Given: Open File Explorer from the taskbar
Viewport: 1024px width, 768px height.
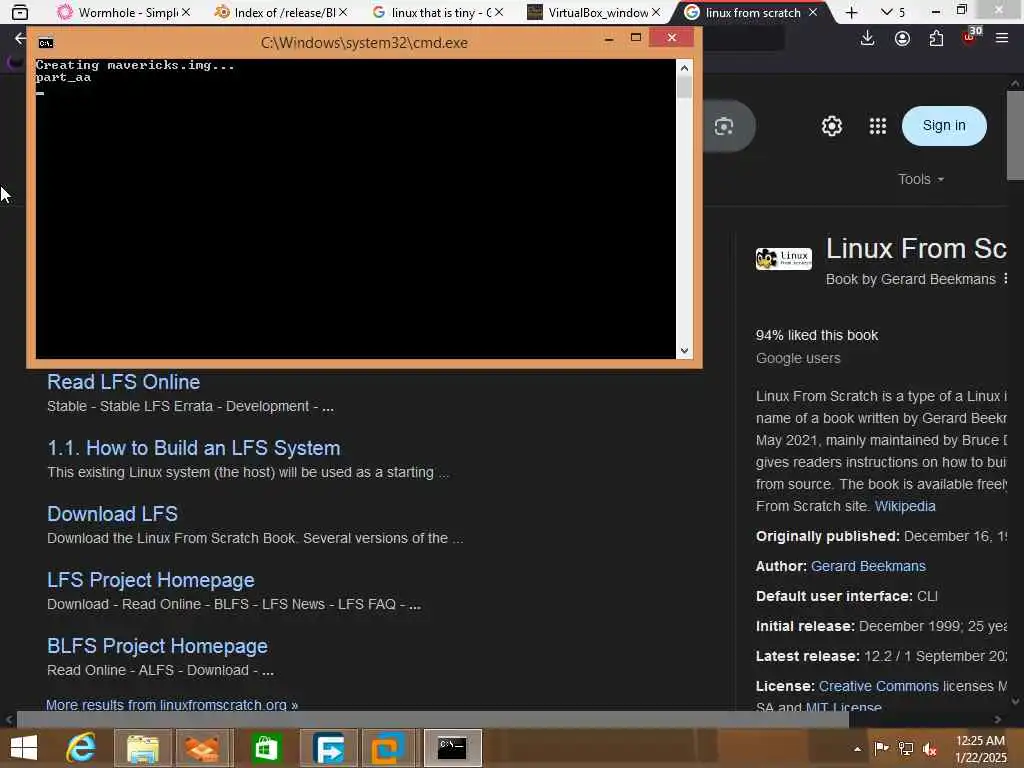Looking at the screenshot, I should (x=142, y=748).
